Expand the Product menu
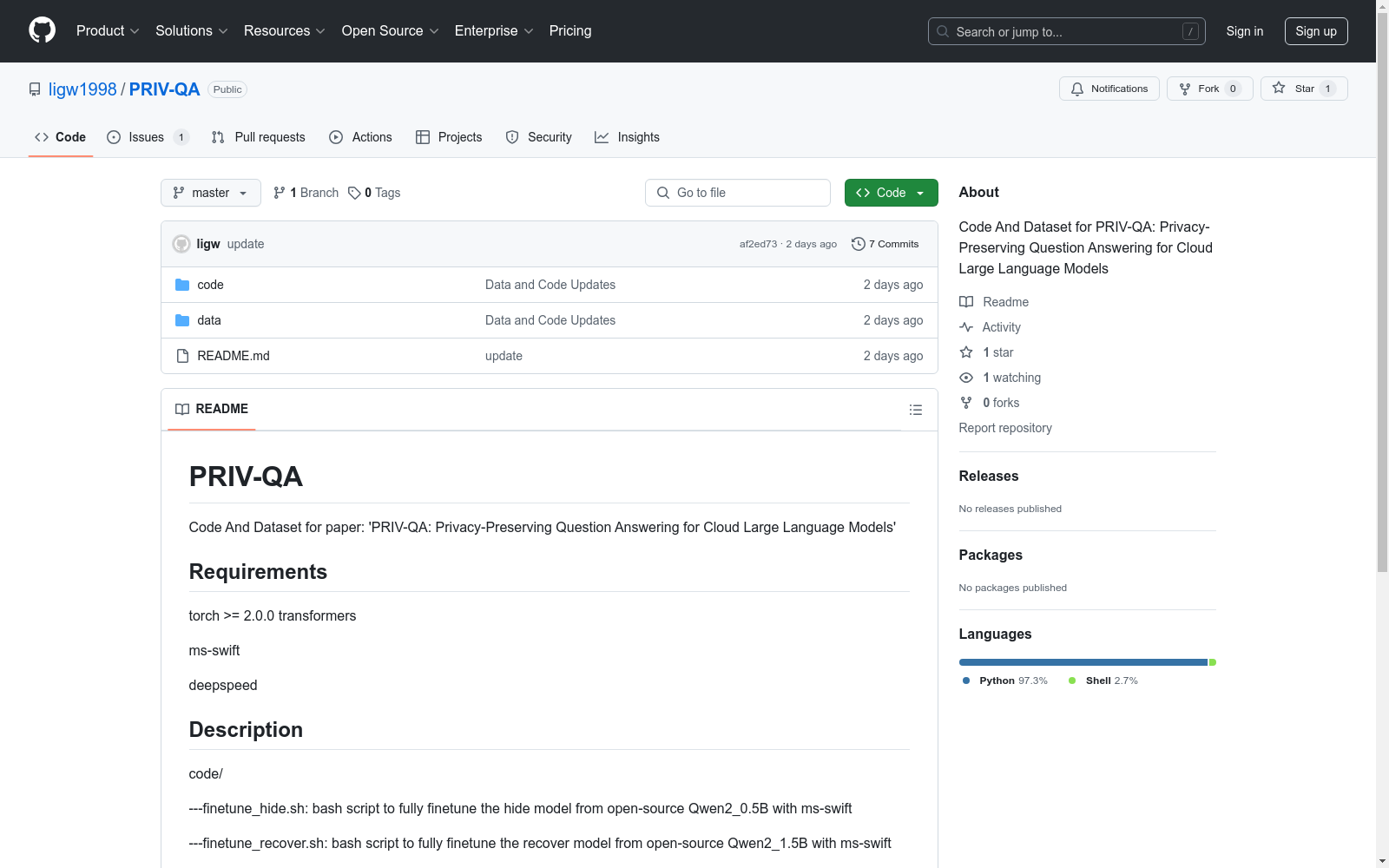The width and height of the screenshot is (1389, 868). (x=108, y=30)
